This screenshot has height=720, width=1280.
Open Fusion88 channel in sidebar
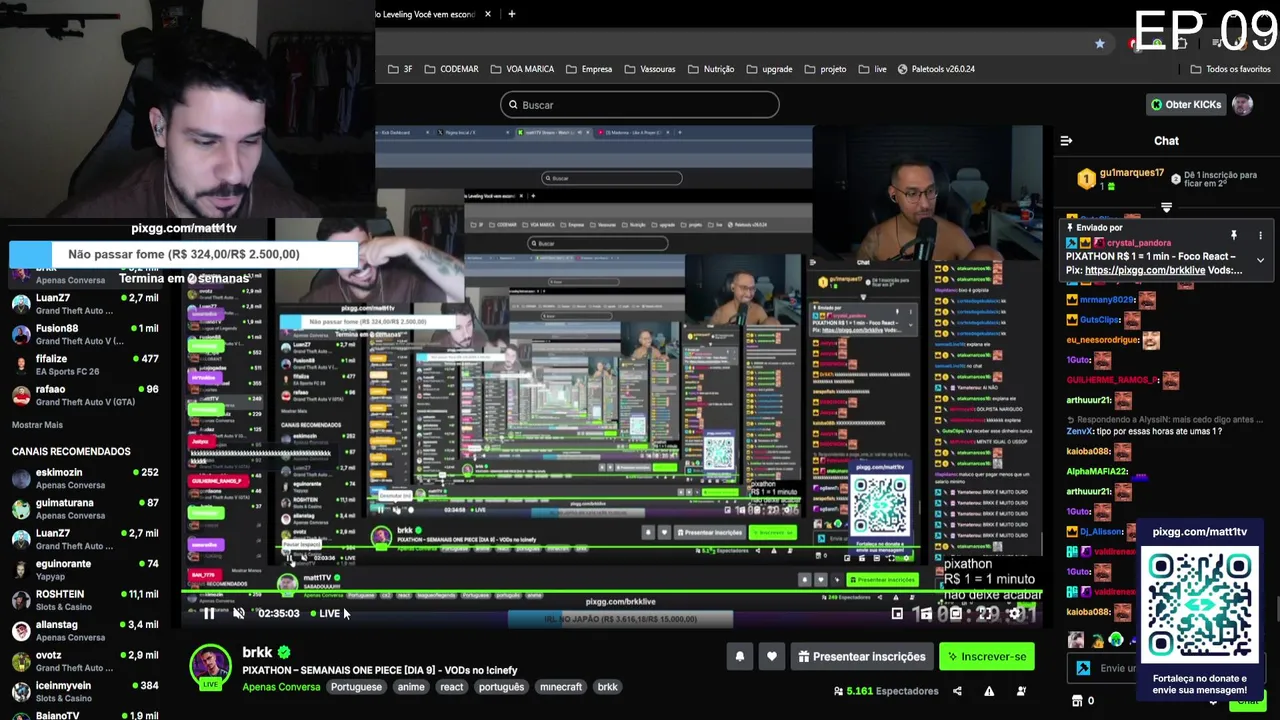[84, 334]
